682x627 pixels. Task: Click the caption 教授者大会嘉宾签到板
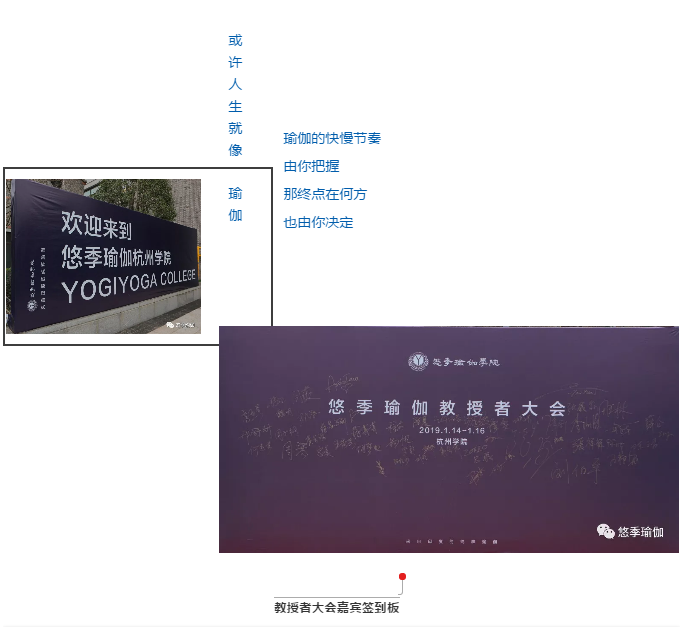click(337, 607)
